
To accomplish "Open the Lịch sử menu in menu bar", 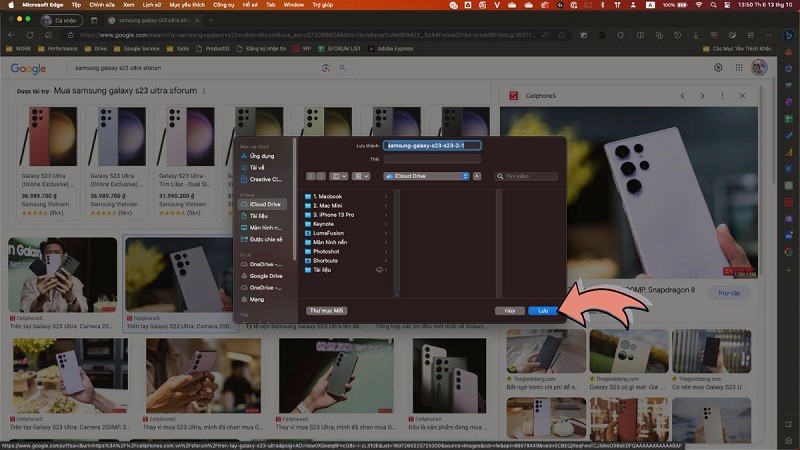I will 152,5.
